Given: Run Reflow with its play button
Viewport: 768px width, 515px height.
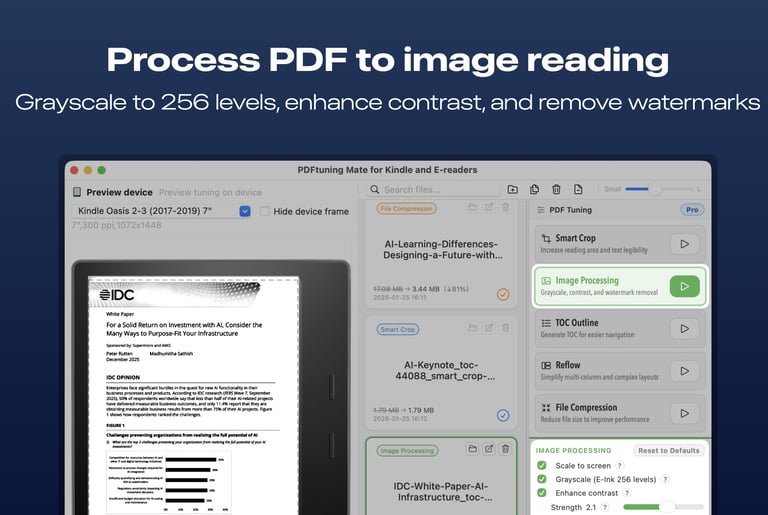Looking at the screenshot, I should 685,371.
